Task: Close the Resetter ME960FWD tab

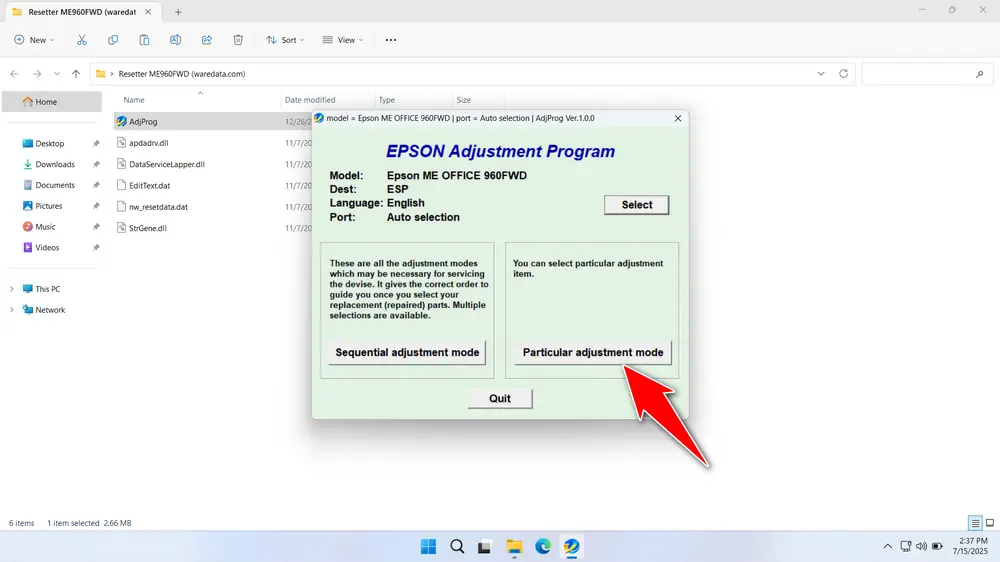Action: 148,12
